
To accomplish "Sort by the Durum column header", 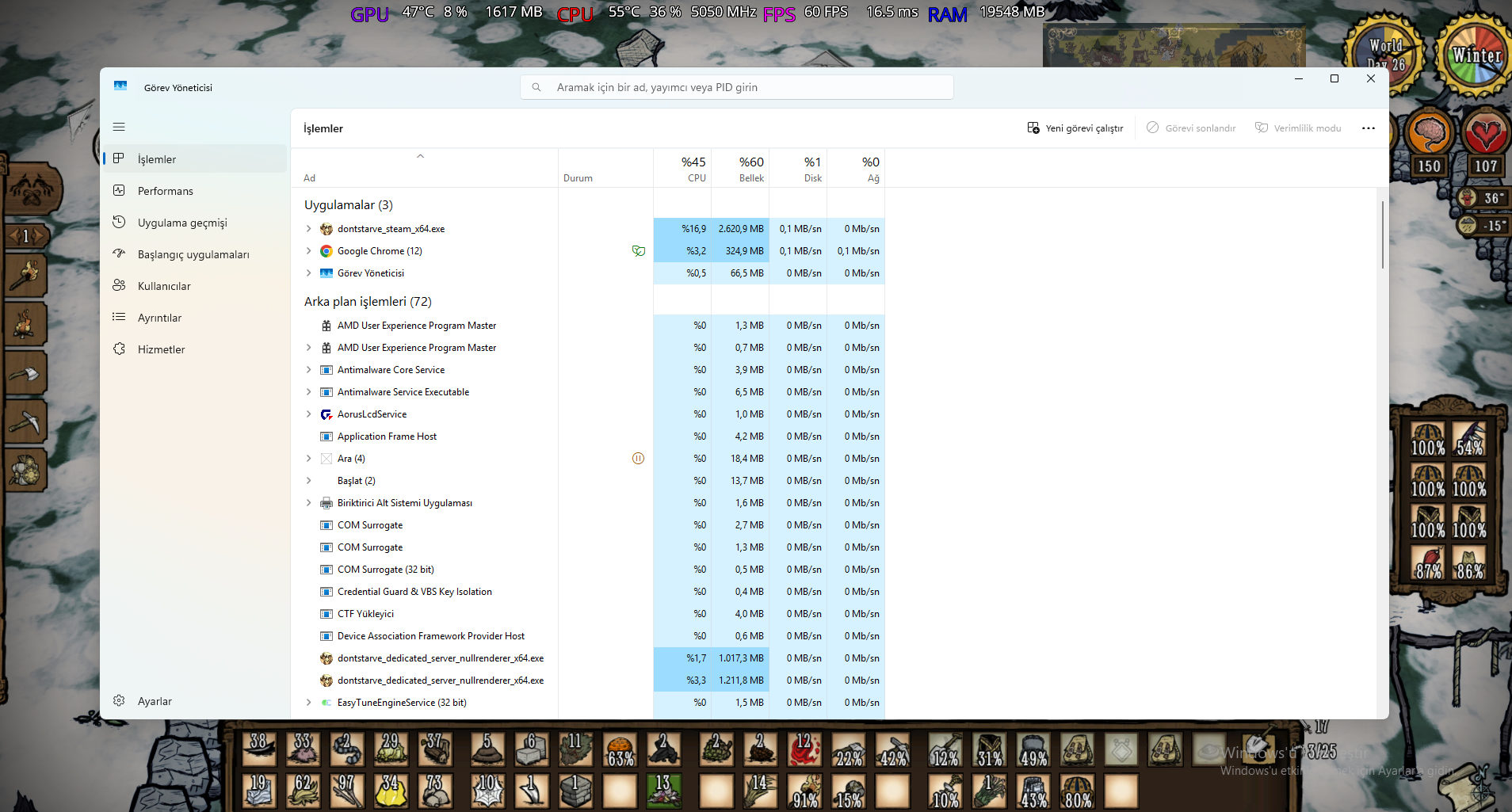I will (605, 168).
